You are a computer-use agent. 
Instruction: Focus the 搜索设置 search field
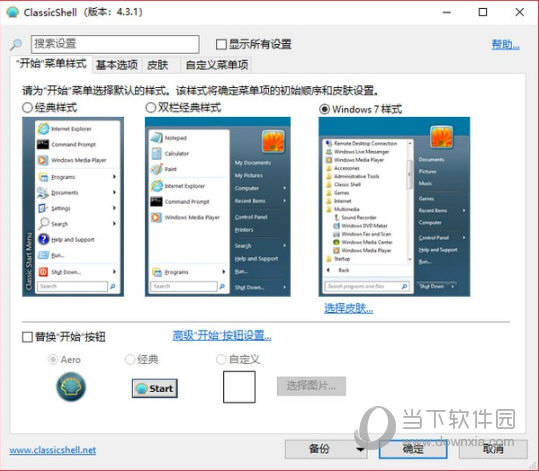115,44
